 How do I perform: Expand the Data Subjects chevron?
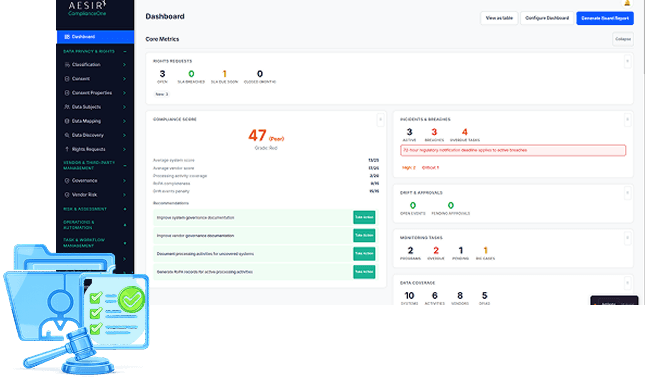point(124,107)
